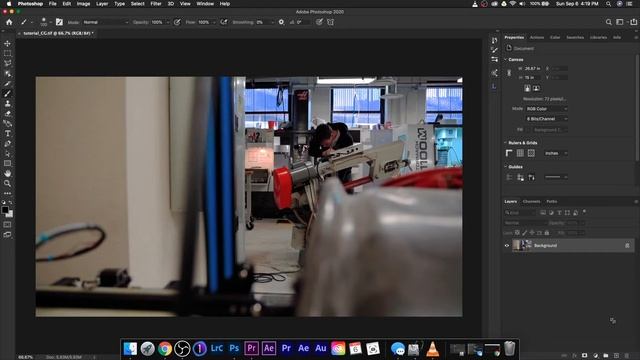Toggle pressure for opacity button

click(177, 22)
